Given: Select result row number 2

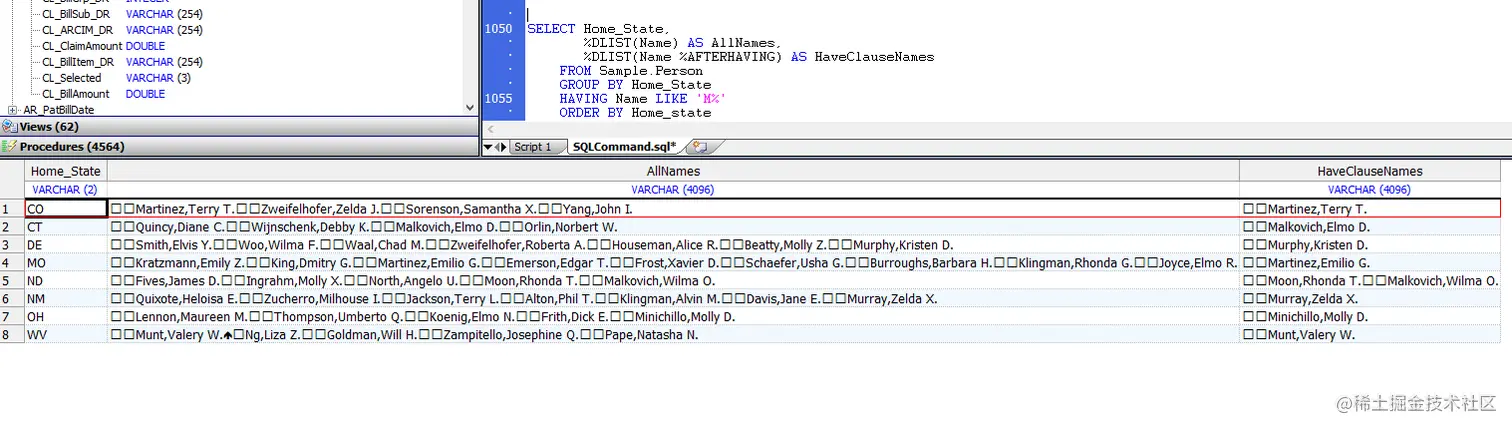Looking at the screenshot, I should [12, 227].
